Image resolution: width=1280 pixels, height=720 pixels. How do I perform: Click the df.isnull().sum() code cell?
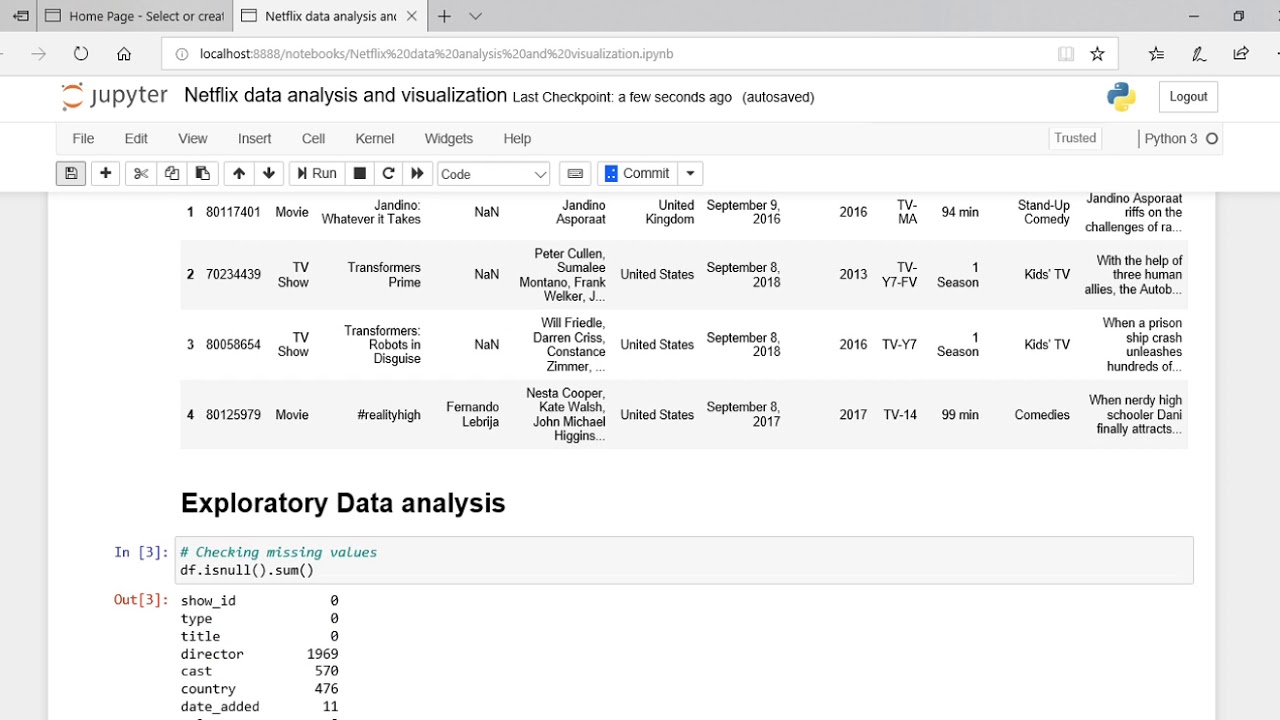[685, 561]
